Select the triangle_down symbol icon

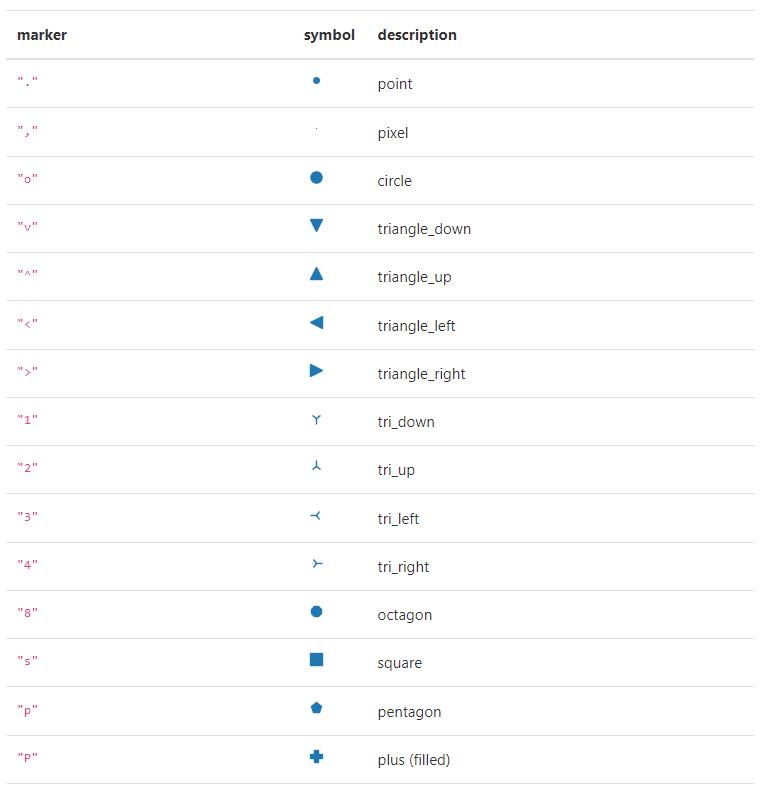click(316, 225)
